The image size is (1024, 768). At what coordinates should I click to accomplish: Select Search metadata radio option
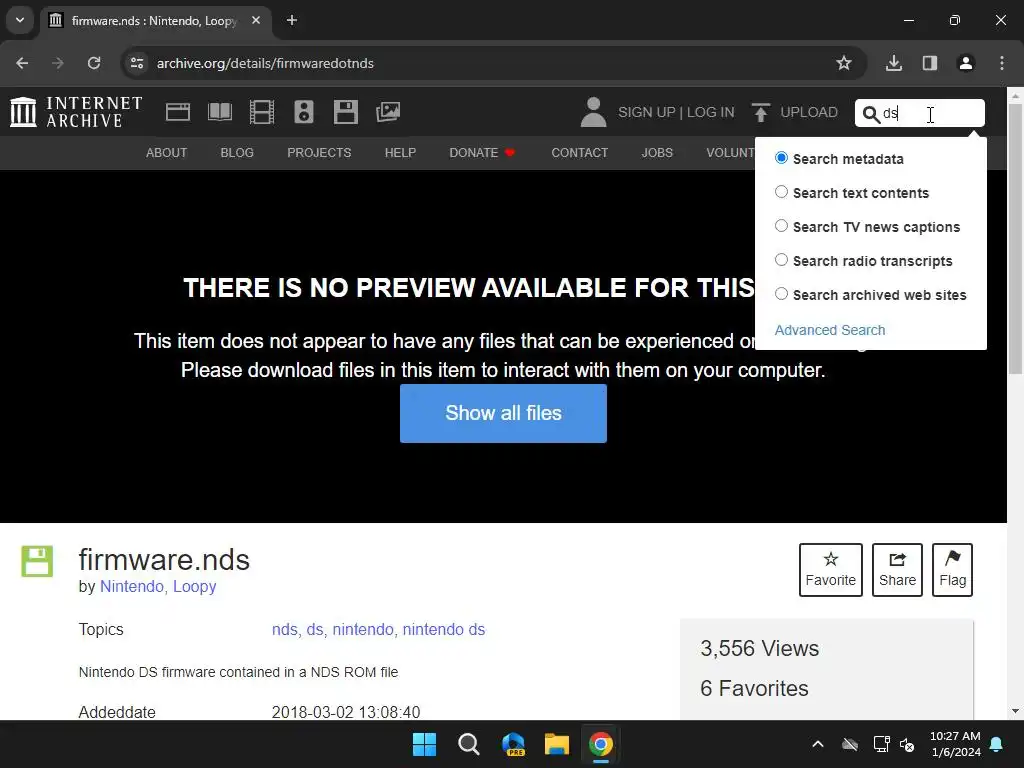pyautogui.click(x=781, y=158)
